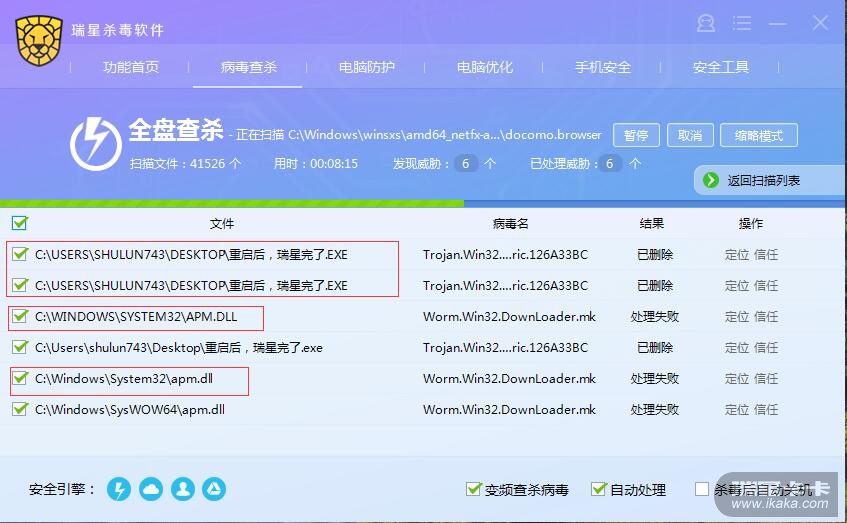Click the 结果 column header
Viewport: 847px width, 523px height.
pos(651,224)
